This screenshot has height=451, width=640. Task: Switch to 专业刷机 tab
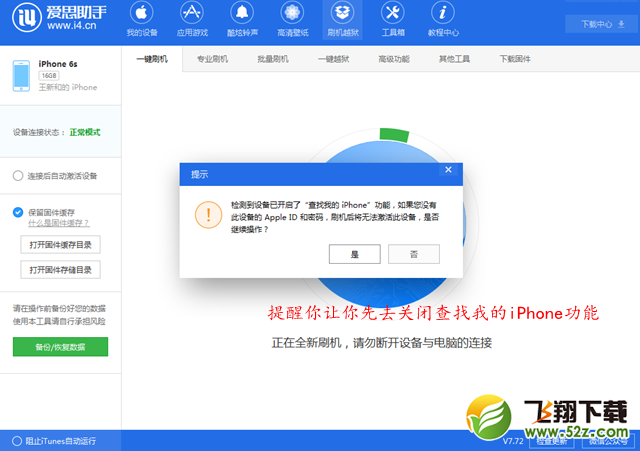point(212,59)
